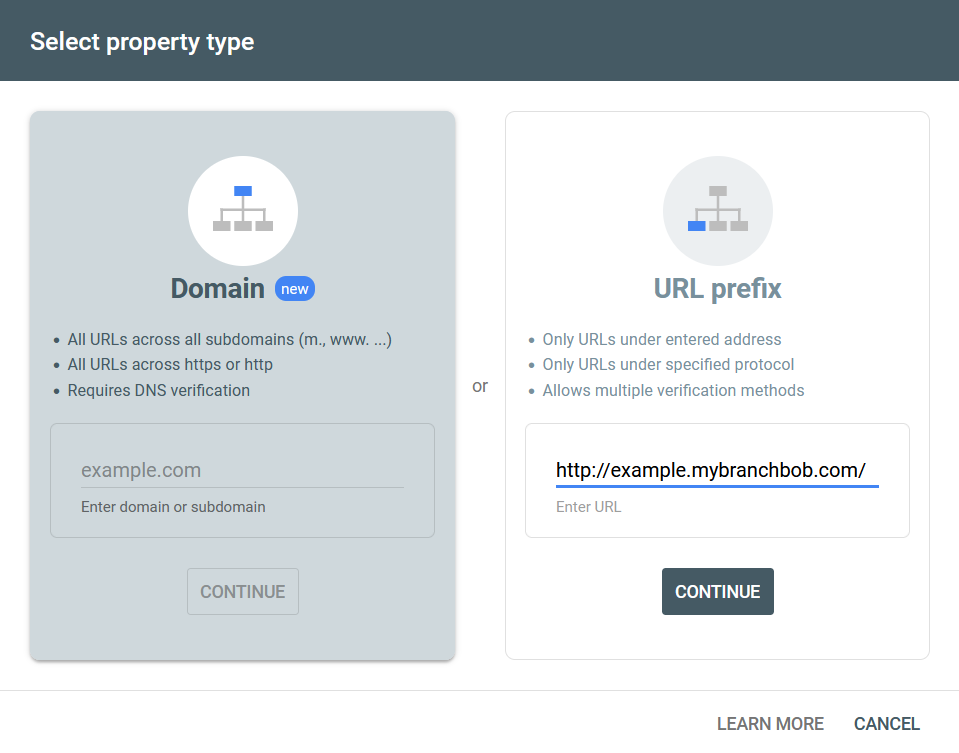Image resolution: width=959 pixels, height=753 pixels.
Task: Click "Only URLs under specified protocol" text
Action: [668, 365]
